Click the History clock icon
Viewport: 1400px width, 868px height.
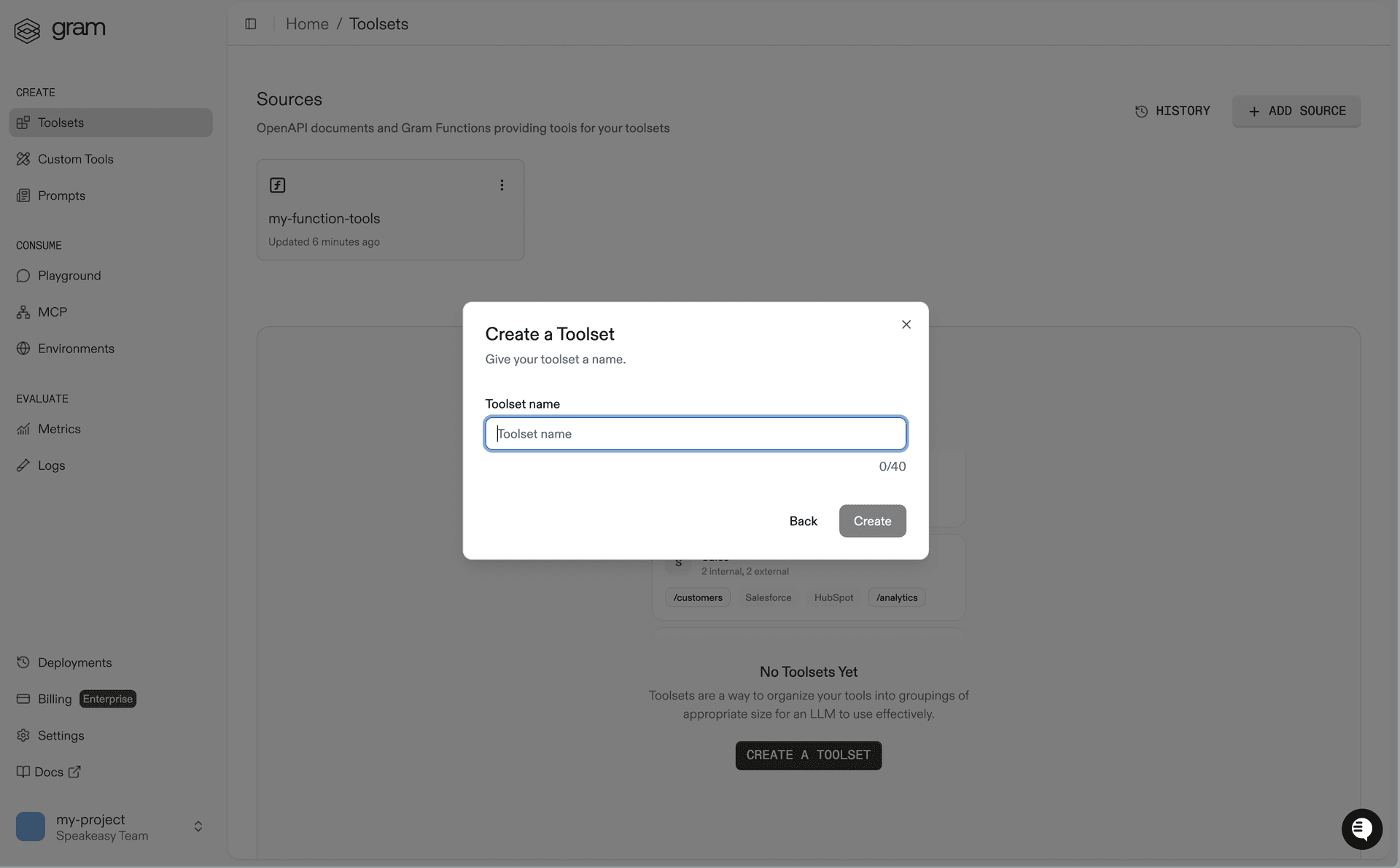[1141, 111]
